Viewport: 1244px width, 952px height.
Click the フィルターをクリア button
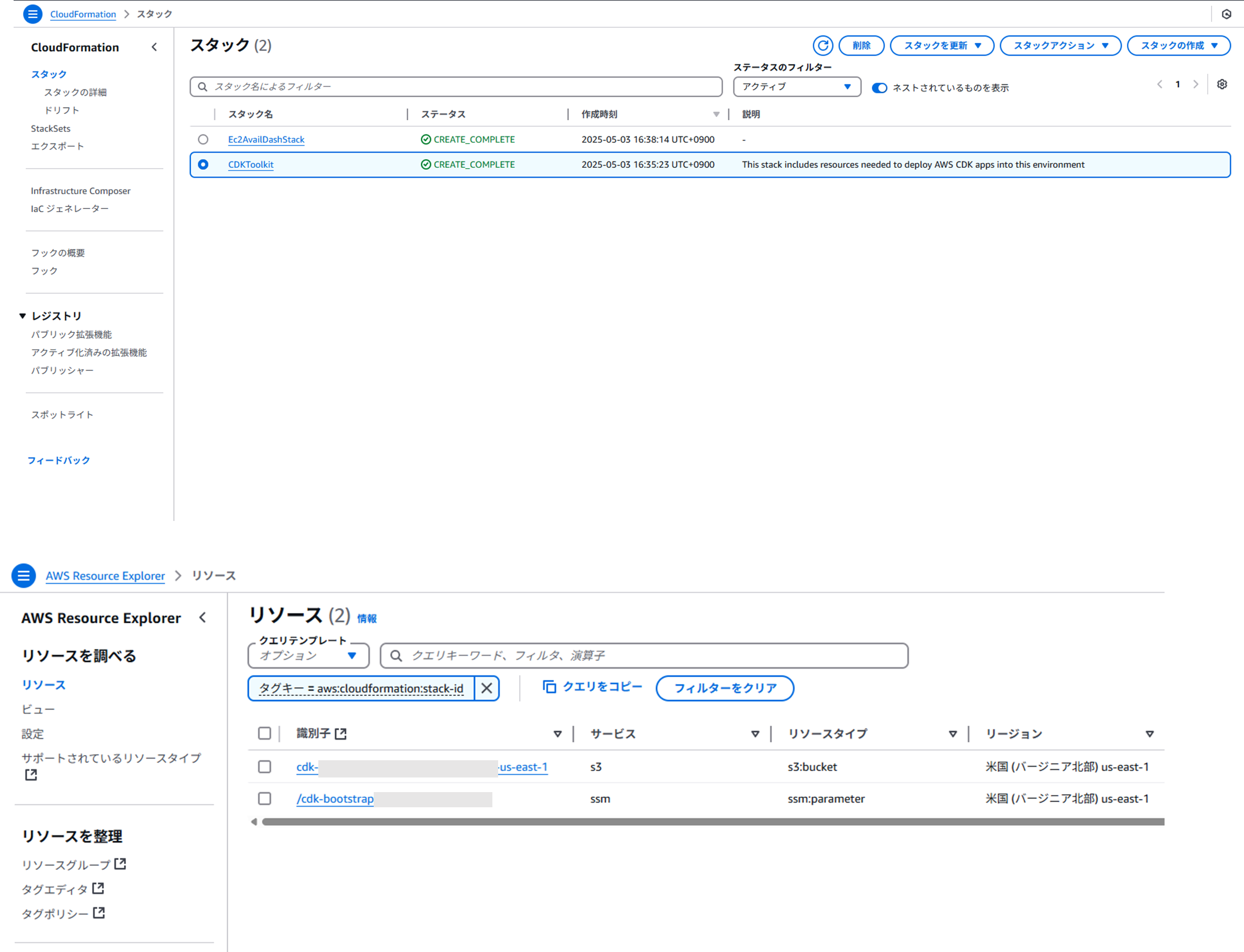724,688
